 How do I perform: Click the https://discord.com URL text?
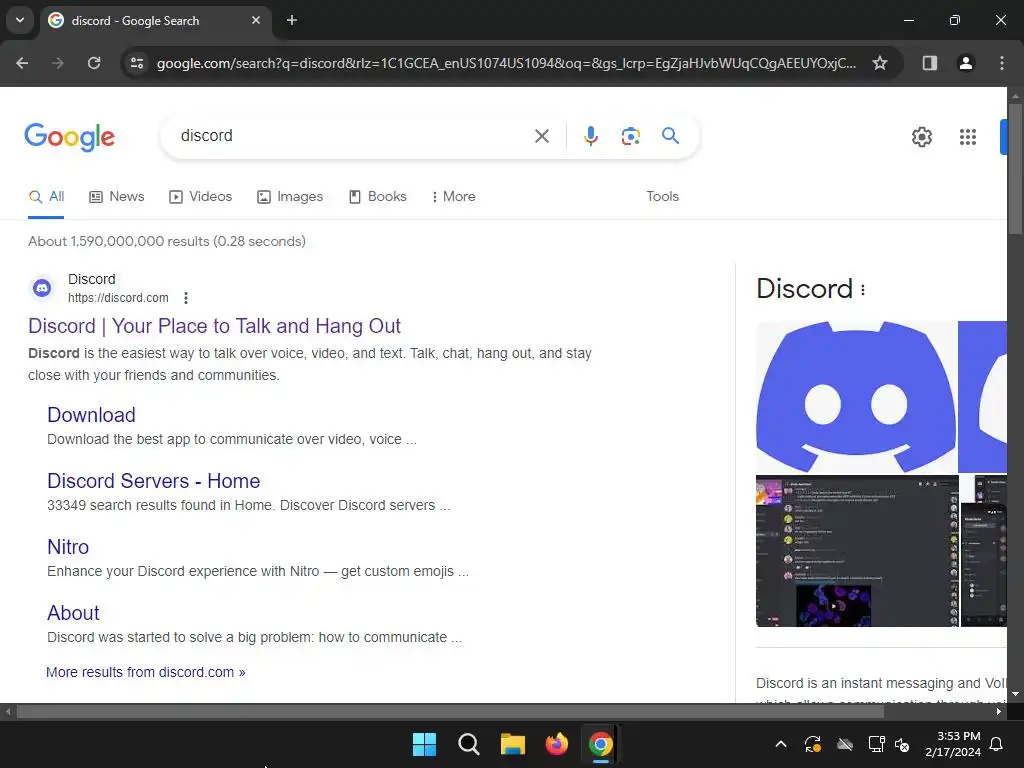click(118, 298)
